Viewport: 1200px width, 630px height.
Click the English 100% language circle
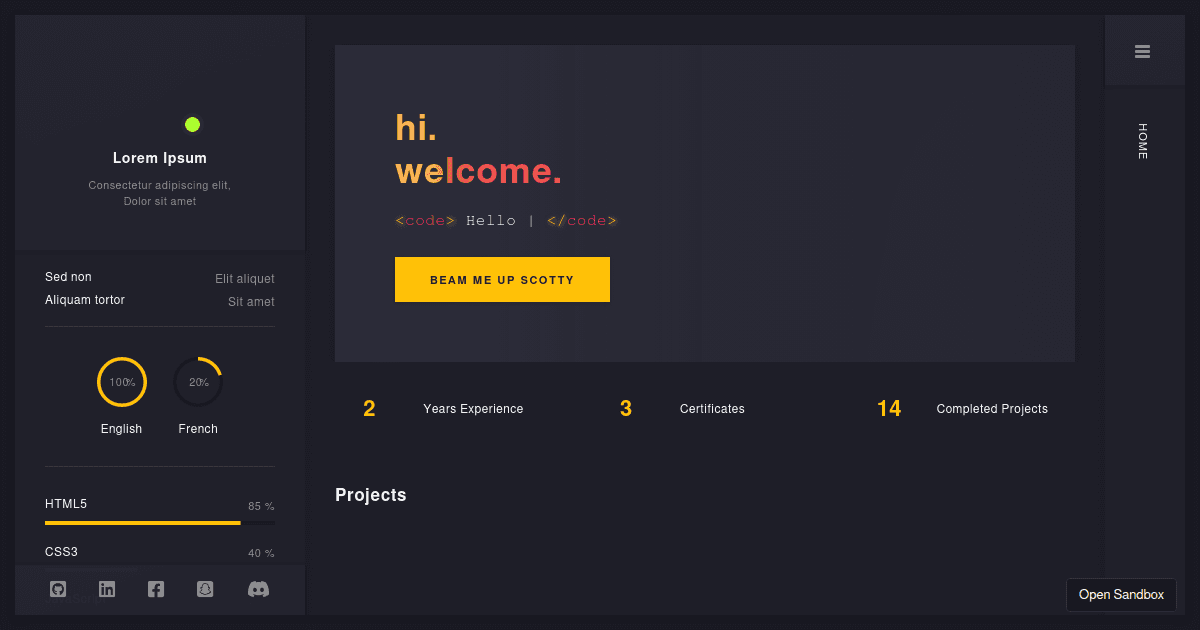[x=121, y=381]
